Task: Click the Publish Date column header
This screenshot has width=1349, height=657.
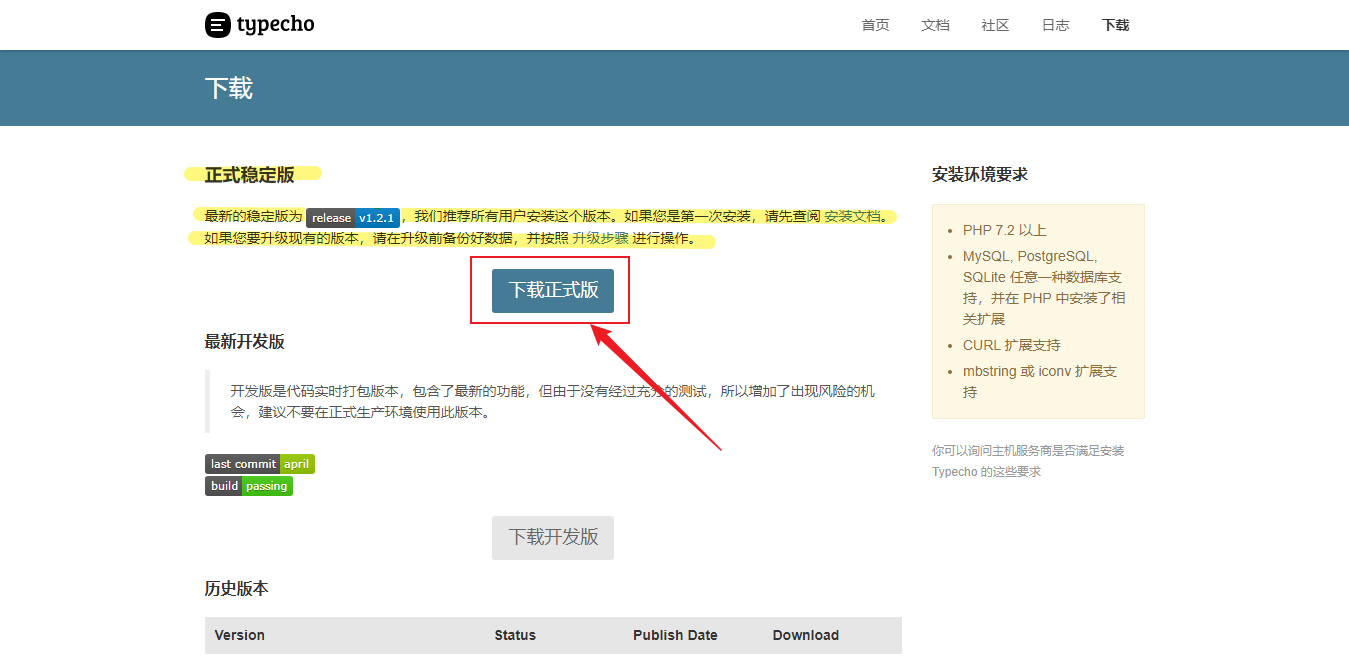Action: [675, 635]
